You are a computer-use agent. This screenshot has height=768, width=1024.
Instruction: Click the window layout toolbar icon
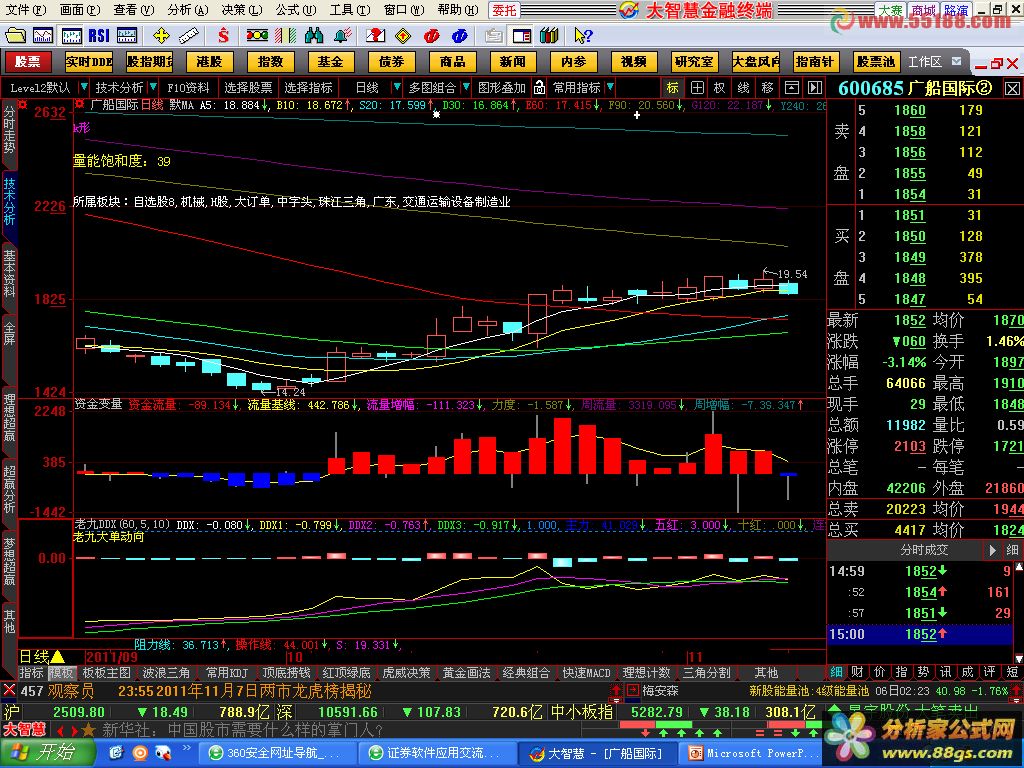521,35
